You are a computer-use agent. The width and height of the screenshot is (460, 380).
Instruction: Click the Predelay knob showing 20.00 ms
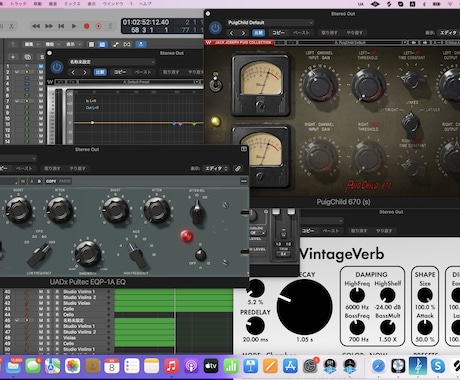pos(255,326)
